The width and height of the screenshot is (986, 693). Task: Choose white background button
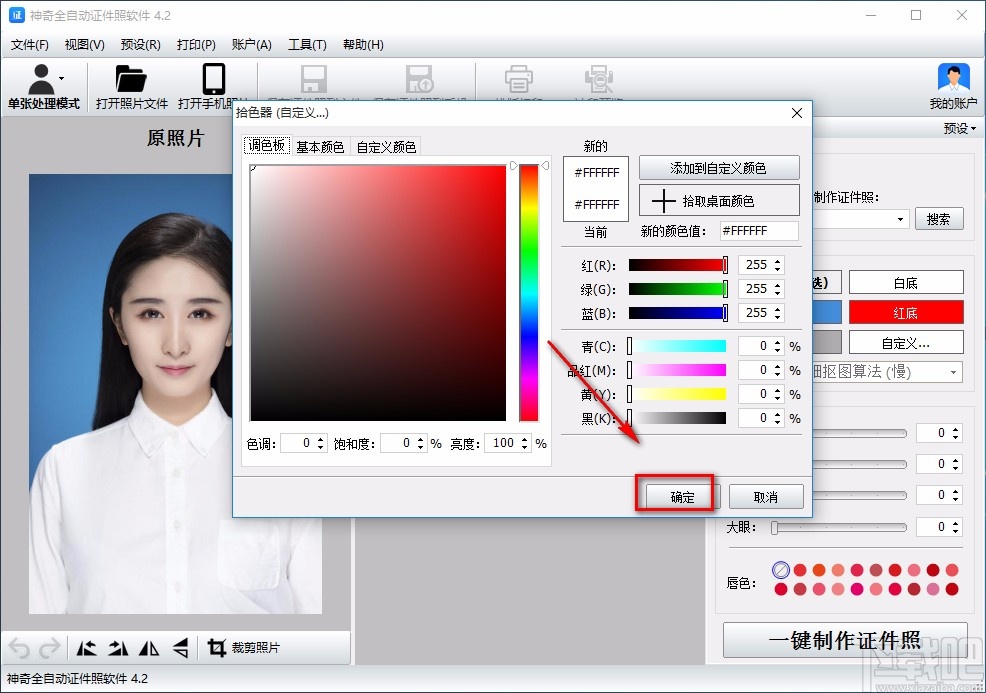906,283
